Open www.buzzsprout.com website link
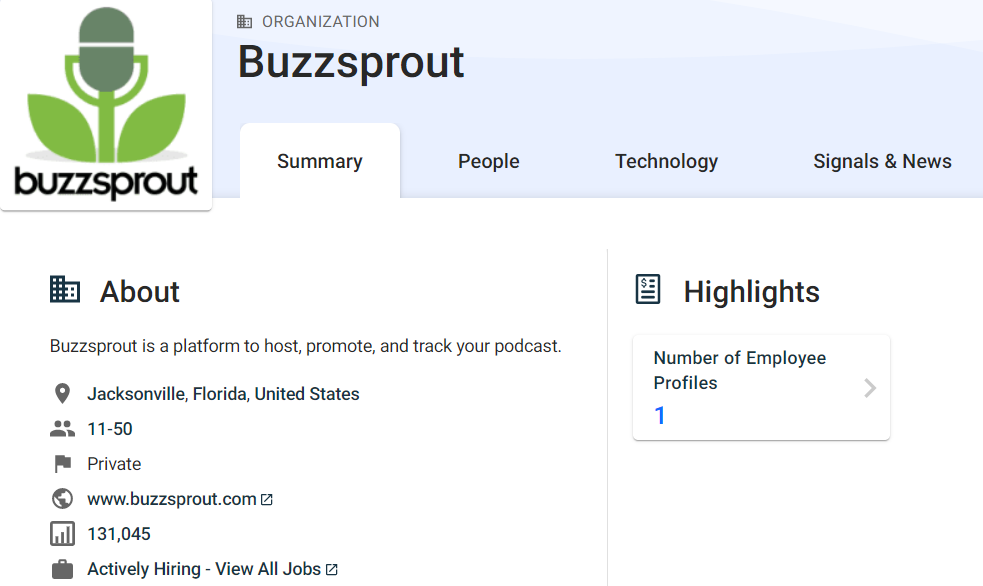This screenshot has height=586, width=983. click(x=172, y=499)
